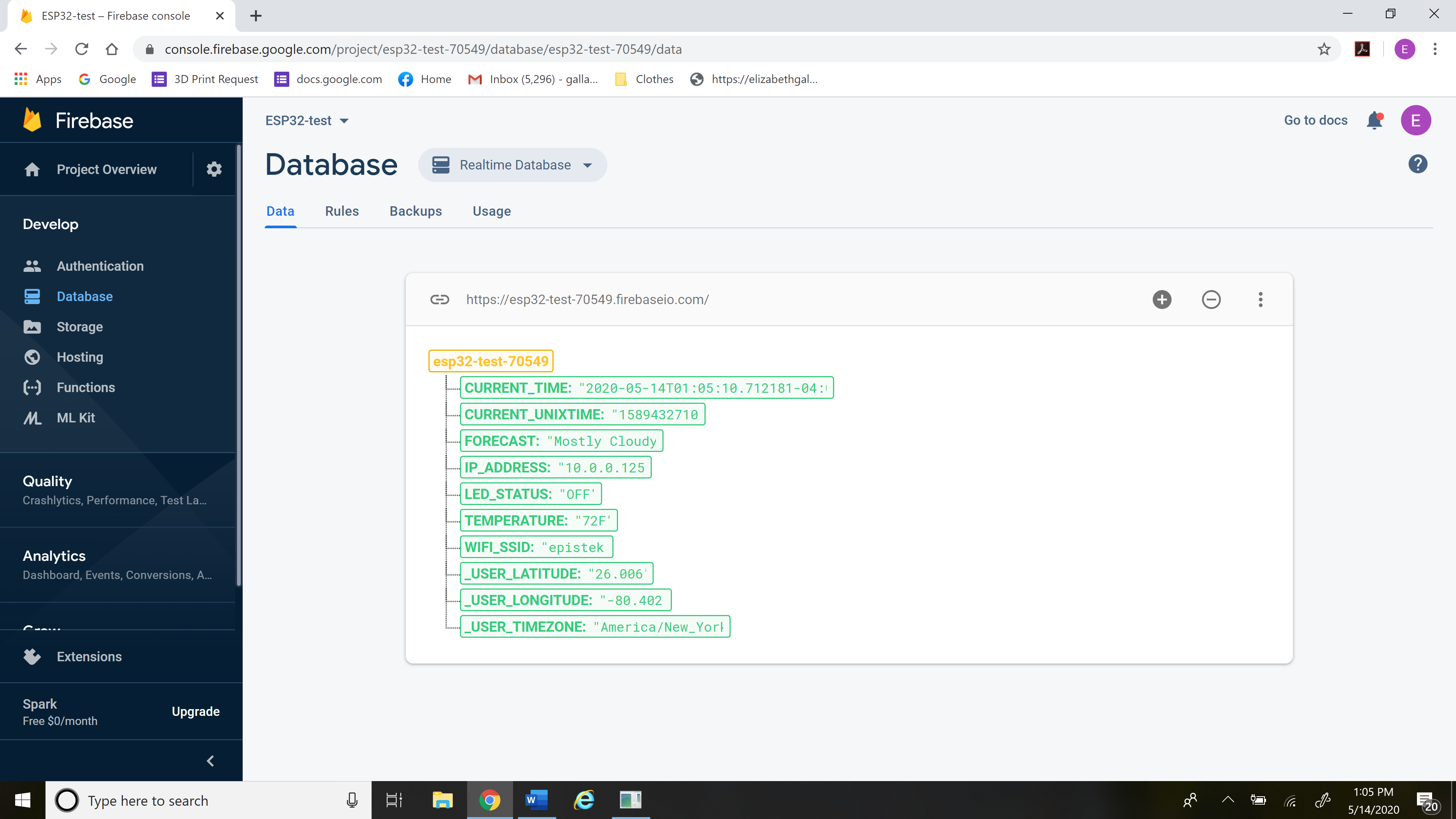This screenshot has height=819, width=1456.
Task: Expand the ESP32-test project dropdown
Action: (307, 121)
